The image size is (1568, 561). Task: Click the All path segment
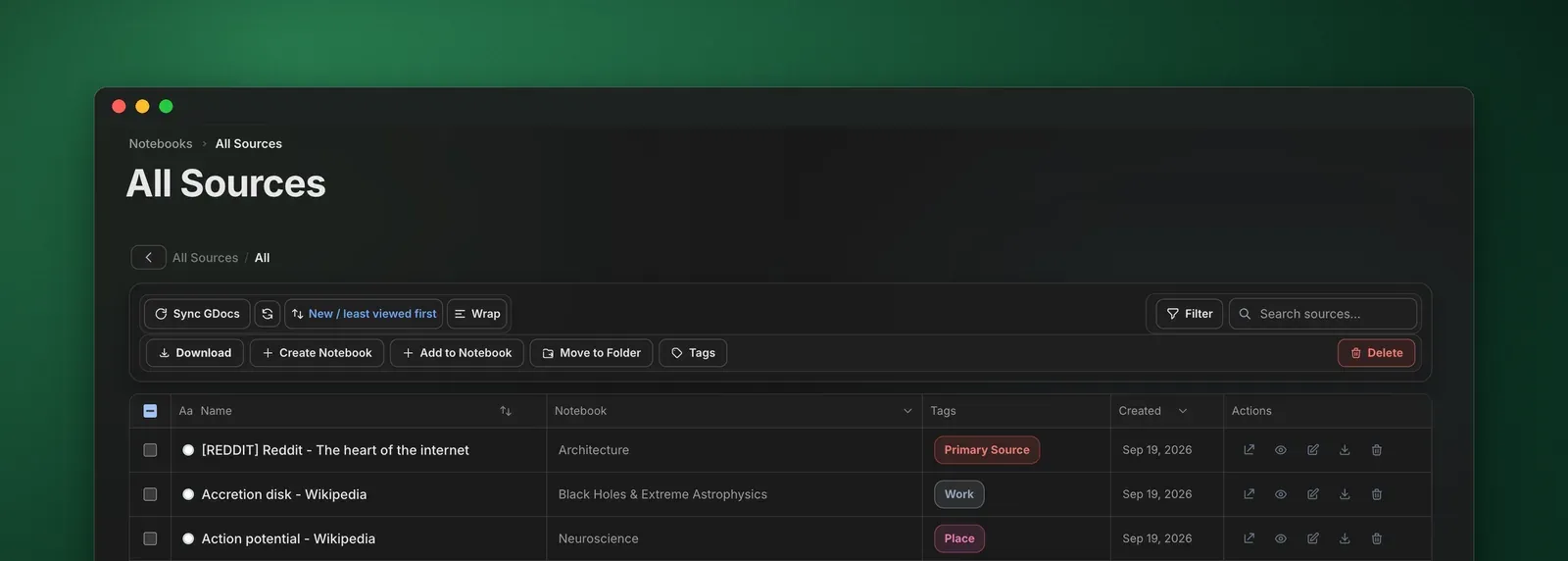[262, 258]
